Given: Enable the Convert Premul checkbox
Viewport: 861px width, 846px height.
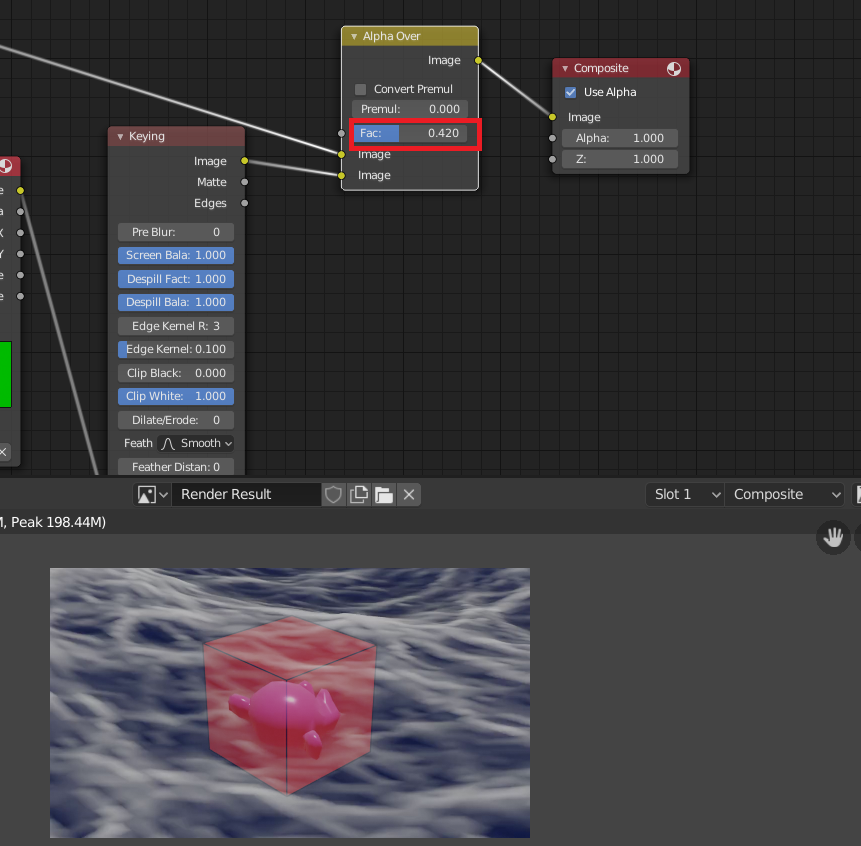Looking at the screenshot, I should [360, 89].
